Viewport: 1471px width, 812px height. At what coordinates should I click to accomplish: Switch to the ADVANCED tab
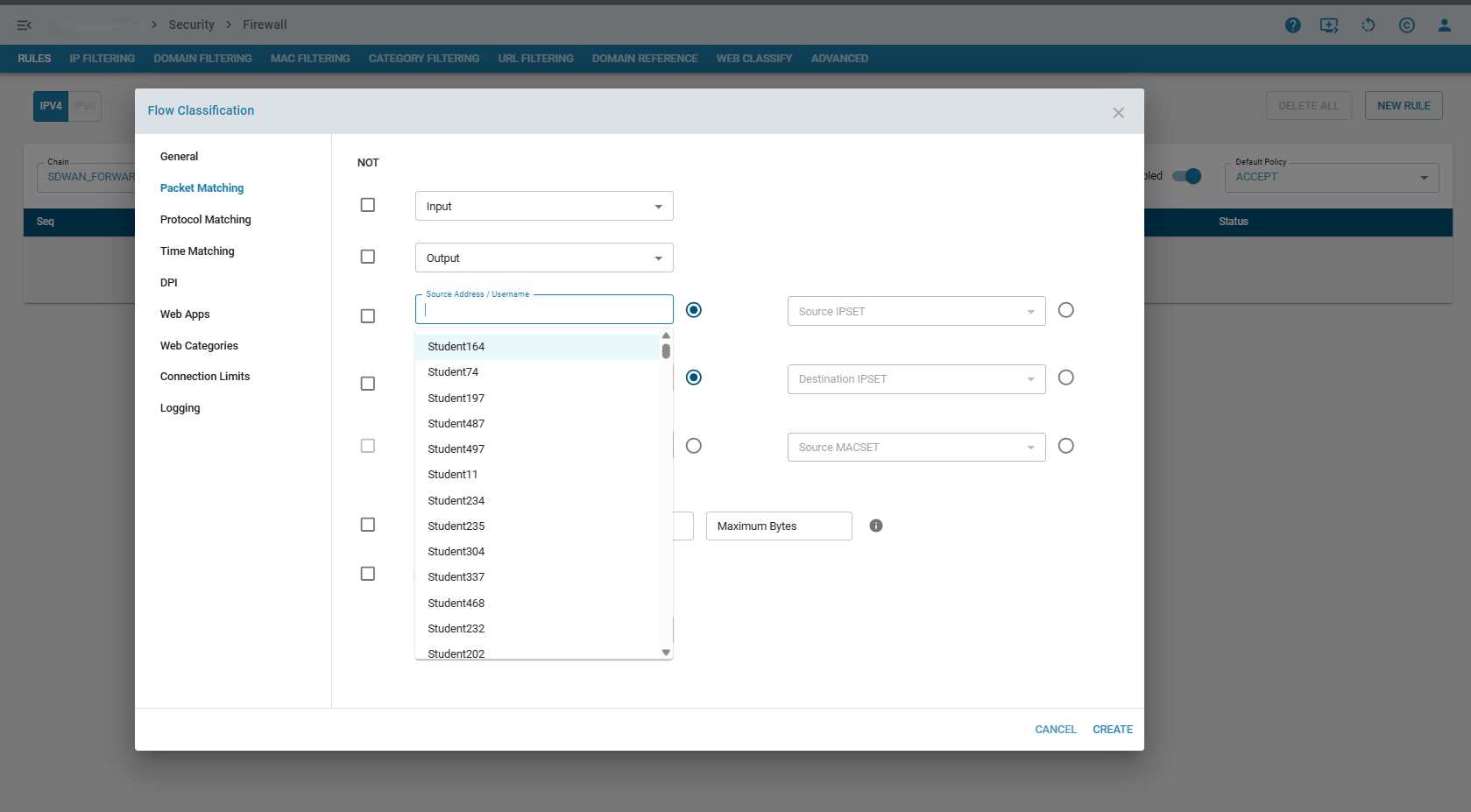coord(839,59)
